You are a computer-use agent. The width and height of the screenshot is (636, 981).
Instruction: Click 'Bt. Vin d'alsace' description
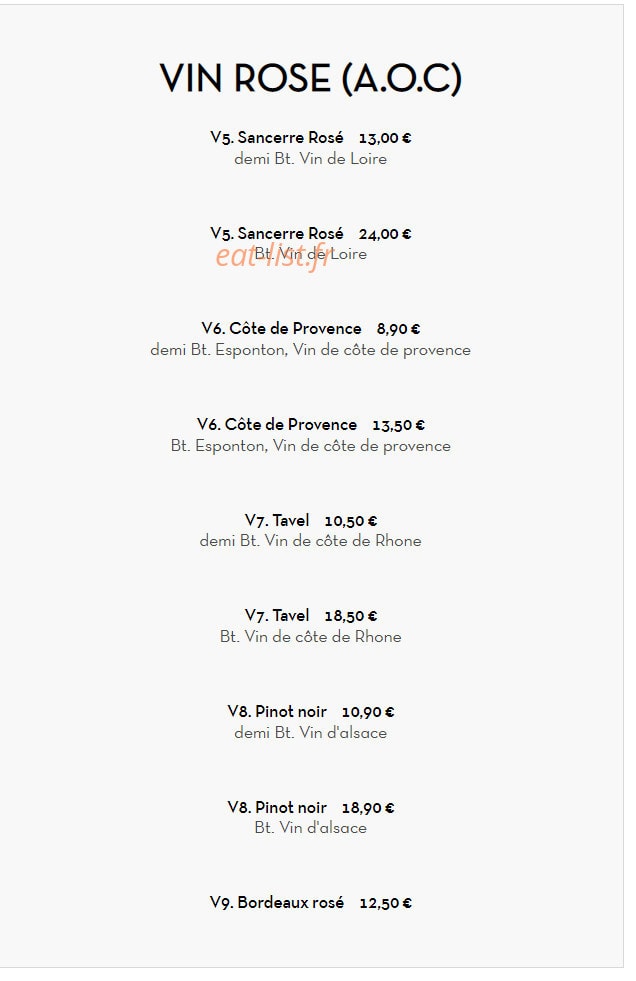tap(310, 828)
